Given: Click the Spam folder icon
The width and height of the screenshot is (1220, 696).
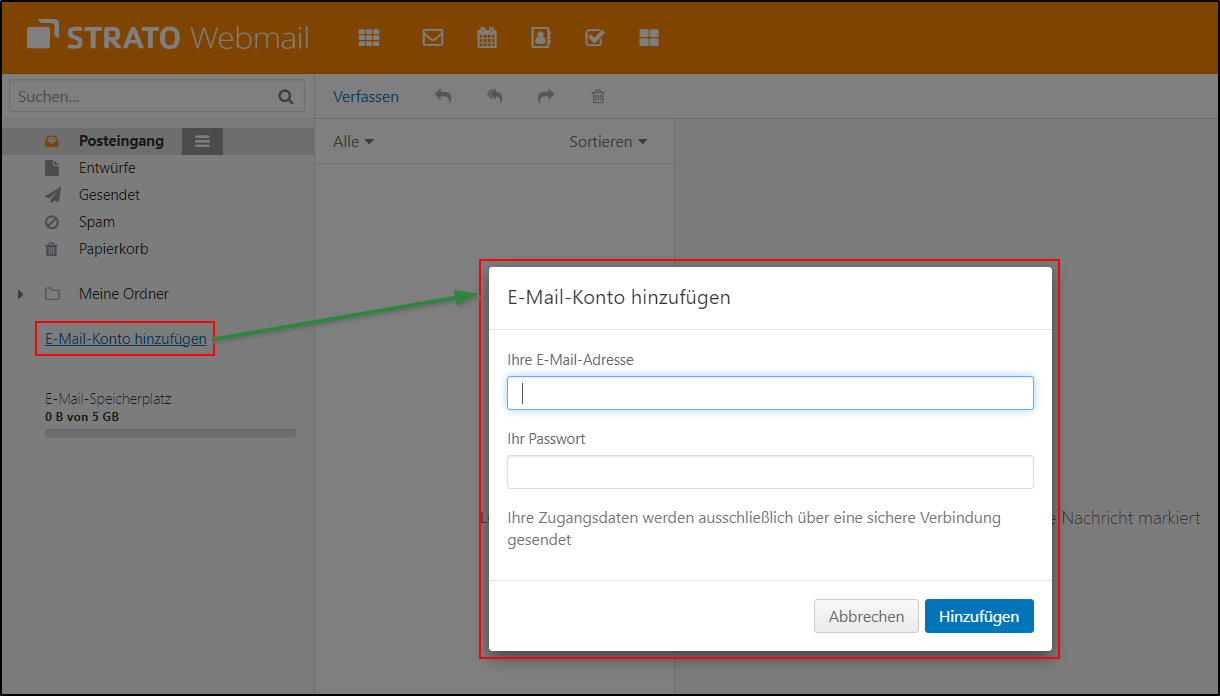Looking at the screenshot, I should [51, 221].
